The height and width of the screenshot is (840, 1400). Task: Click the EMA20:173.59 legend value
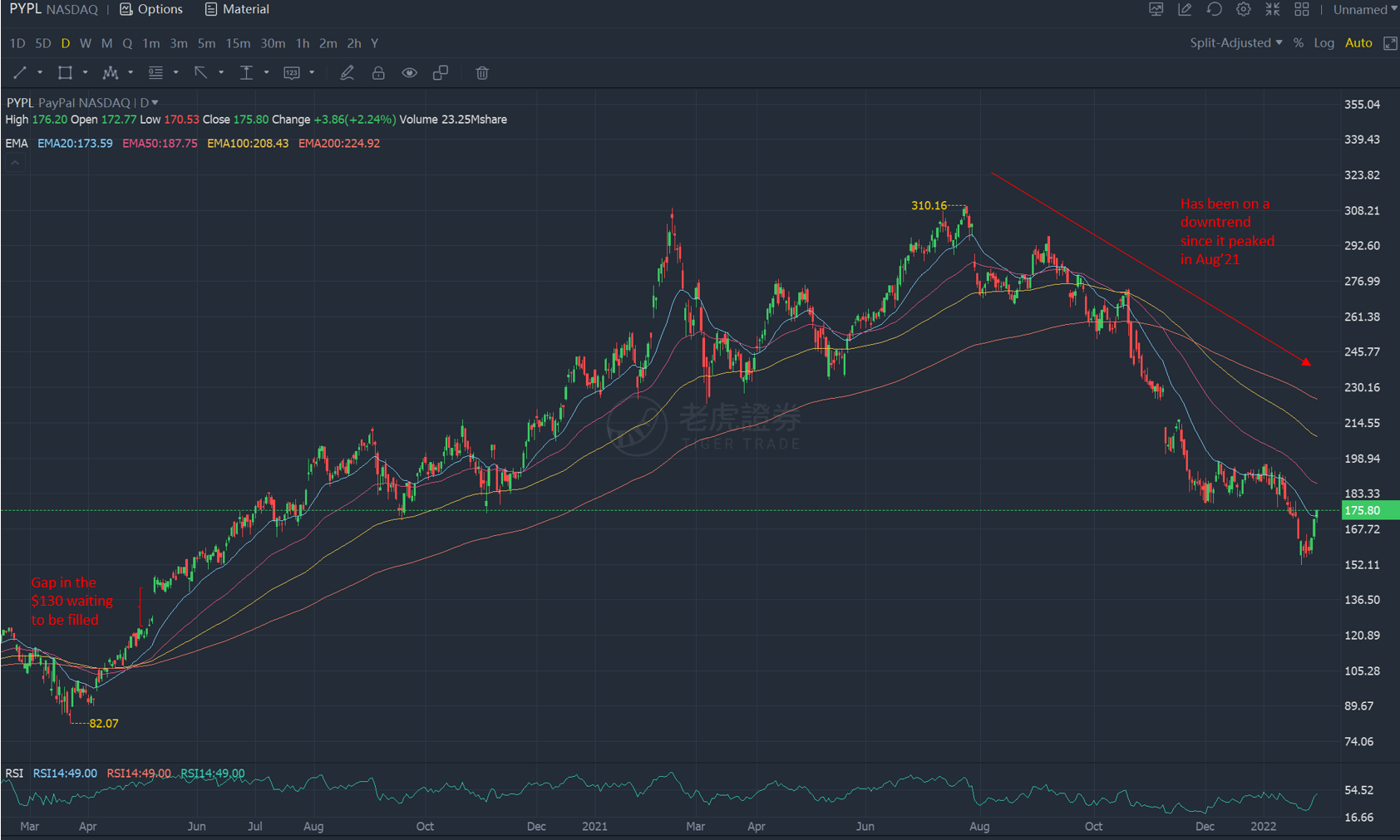[x=75, y=144]
